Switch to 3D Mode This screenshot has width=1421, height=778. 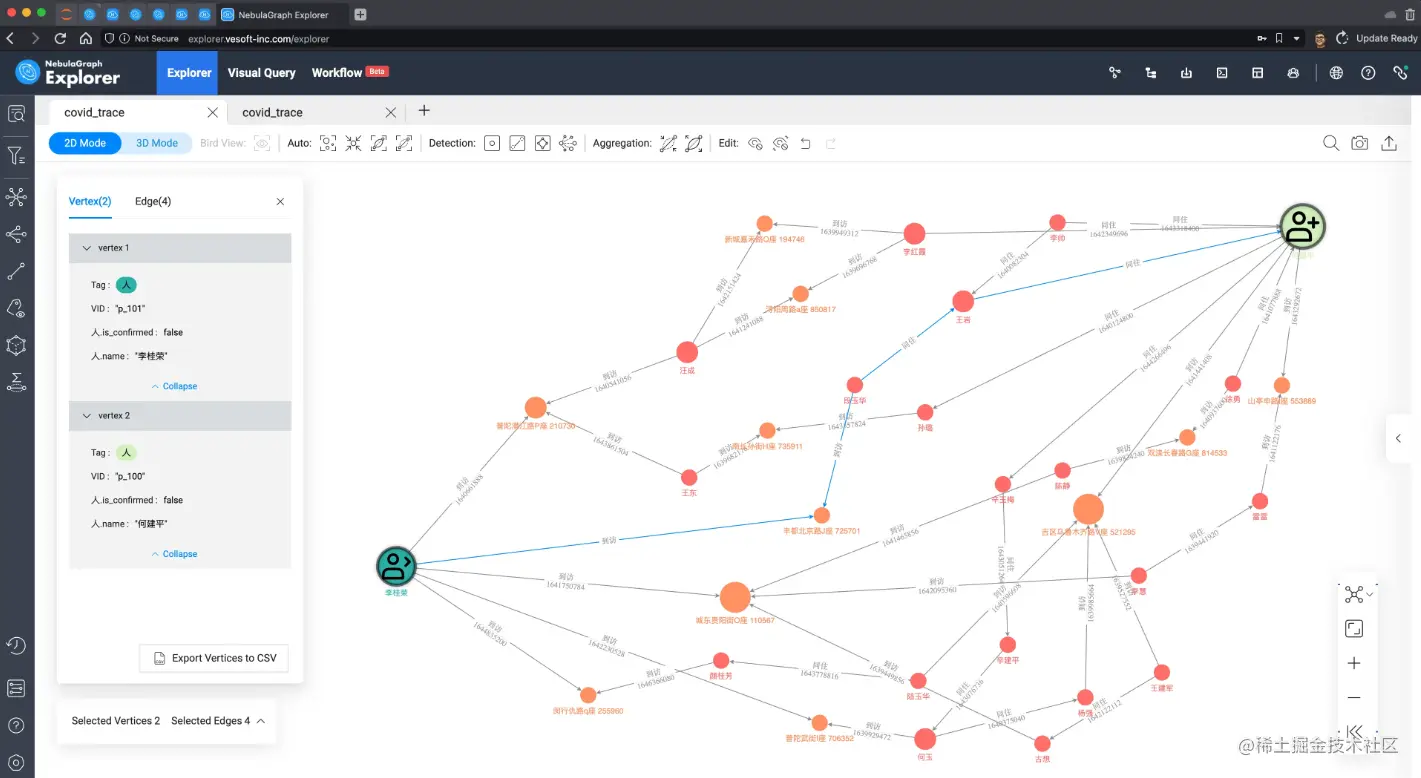pyautogui.click(x=157, y=143)
